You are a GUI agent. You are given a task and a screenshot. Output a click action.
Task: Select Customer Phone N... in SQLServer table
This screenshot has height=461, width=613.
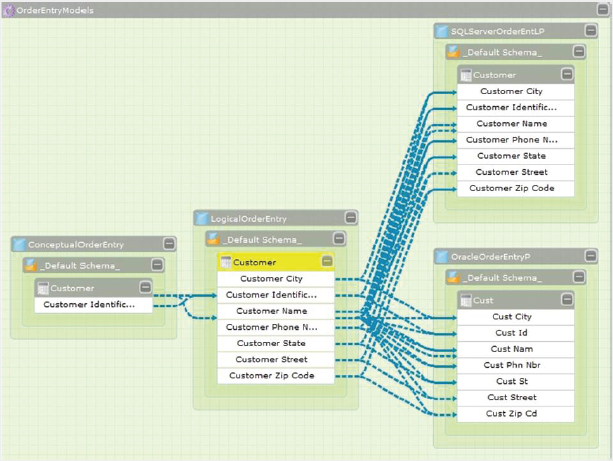tap(516, 140)
